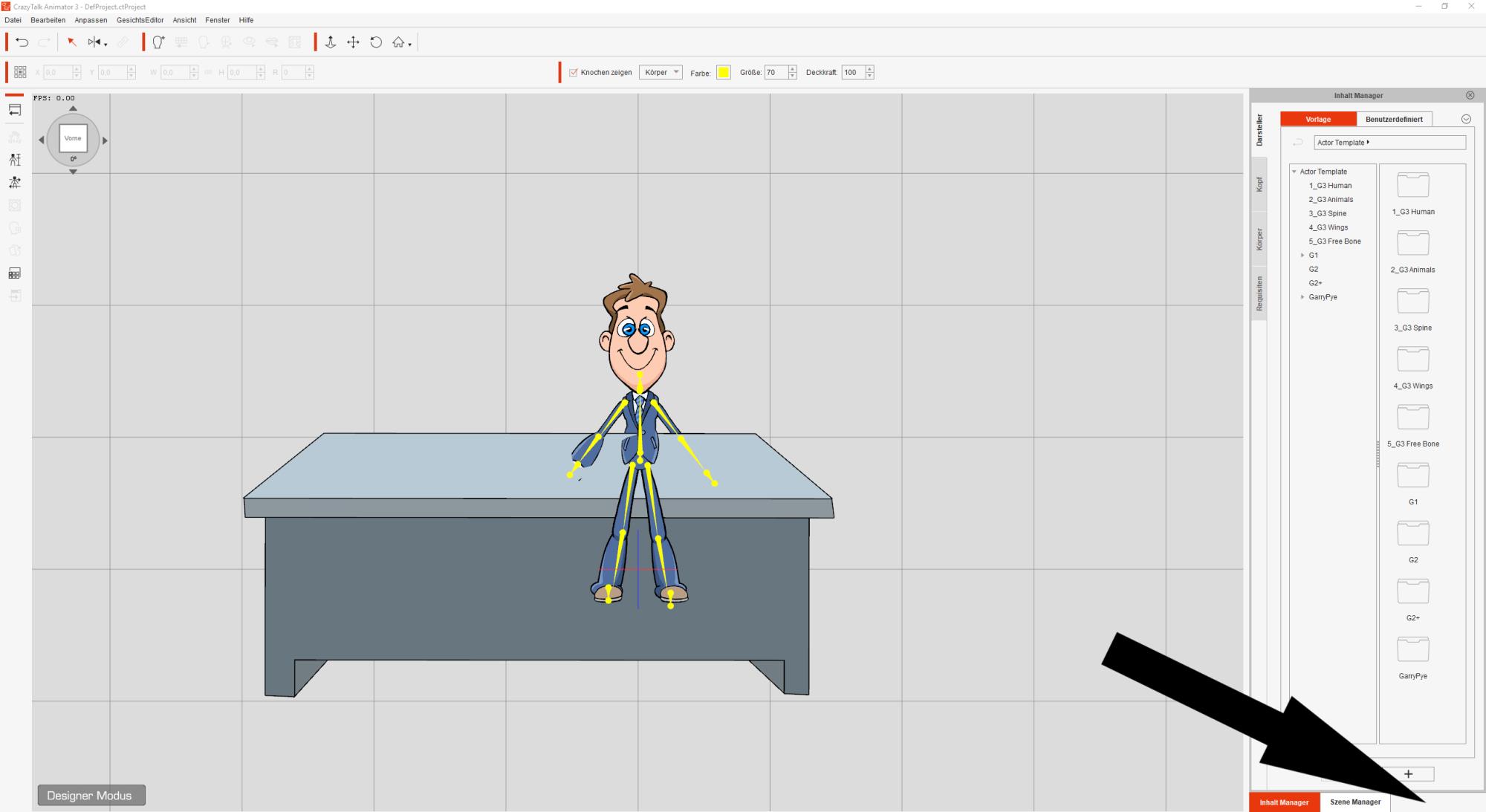
Task: Click the head creator icon
Action: click(x=158, y=42)
